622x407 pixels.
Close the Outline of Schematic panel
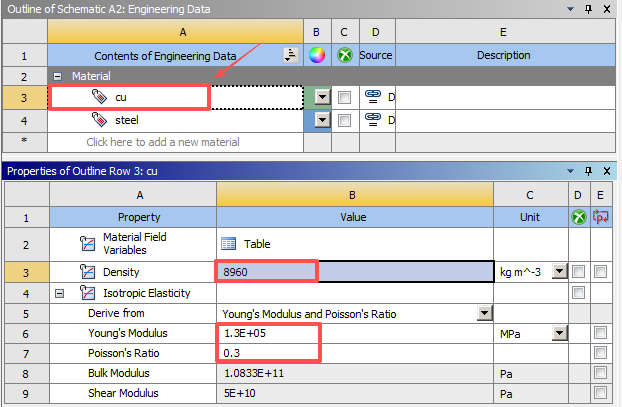[607, 9]
